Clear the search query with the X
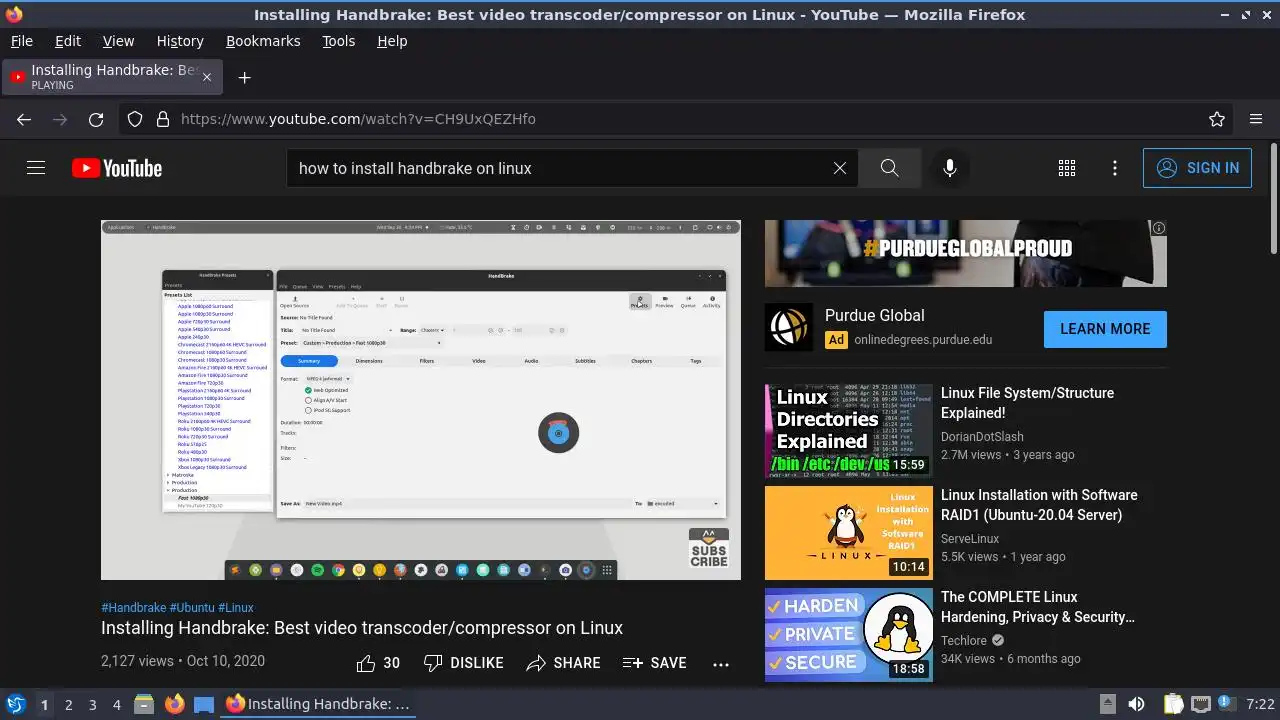1280x720 pixels. pos(840,168)
